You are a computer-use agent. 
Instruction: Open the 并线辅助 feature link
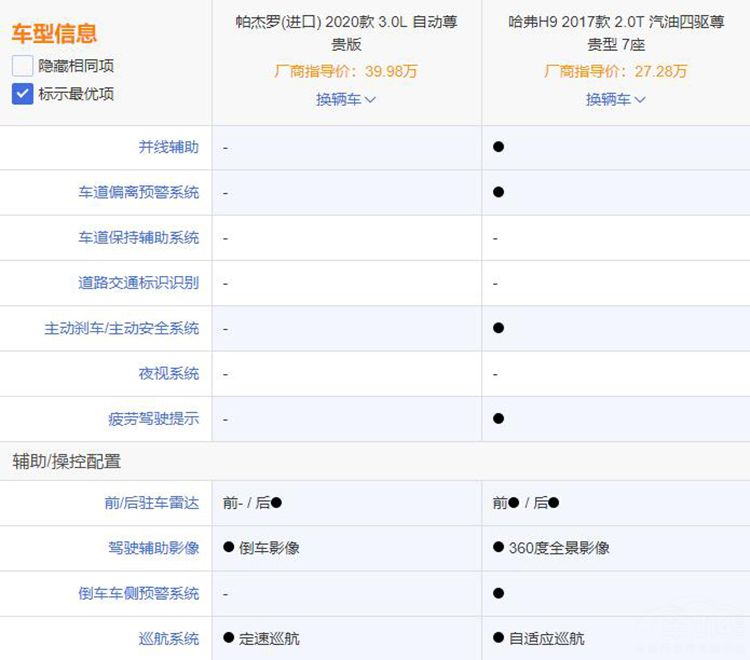[169, 147]
